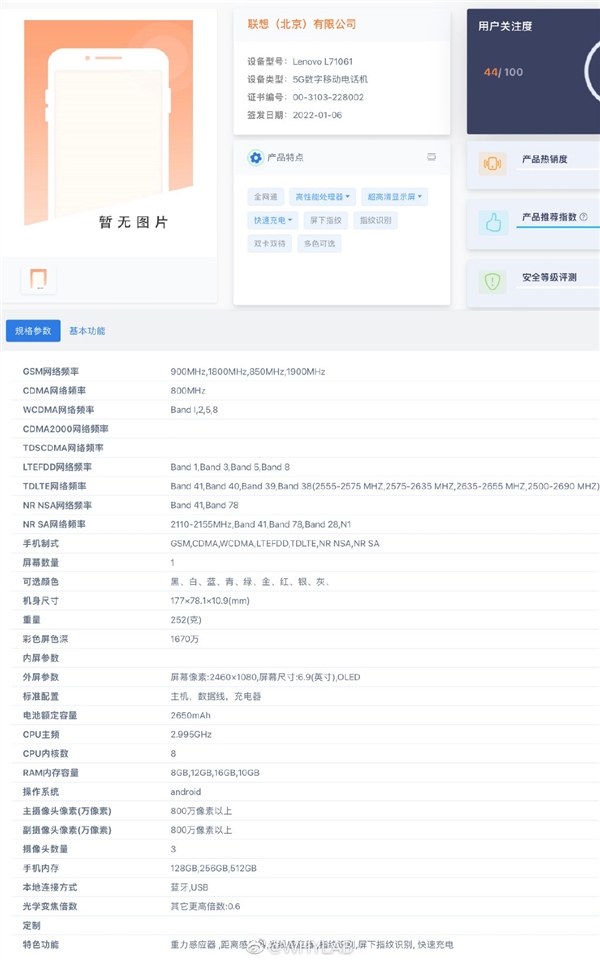Click the large placeholder phone image
This screenshot has width=600, height=960.
[x=108, y=122]
